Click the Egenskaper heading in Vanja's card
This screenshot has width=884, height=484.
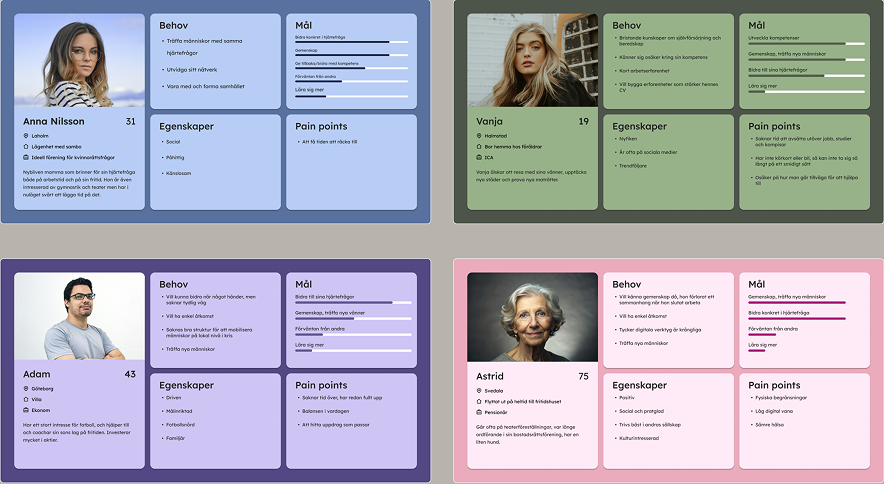coord(639,127)
